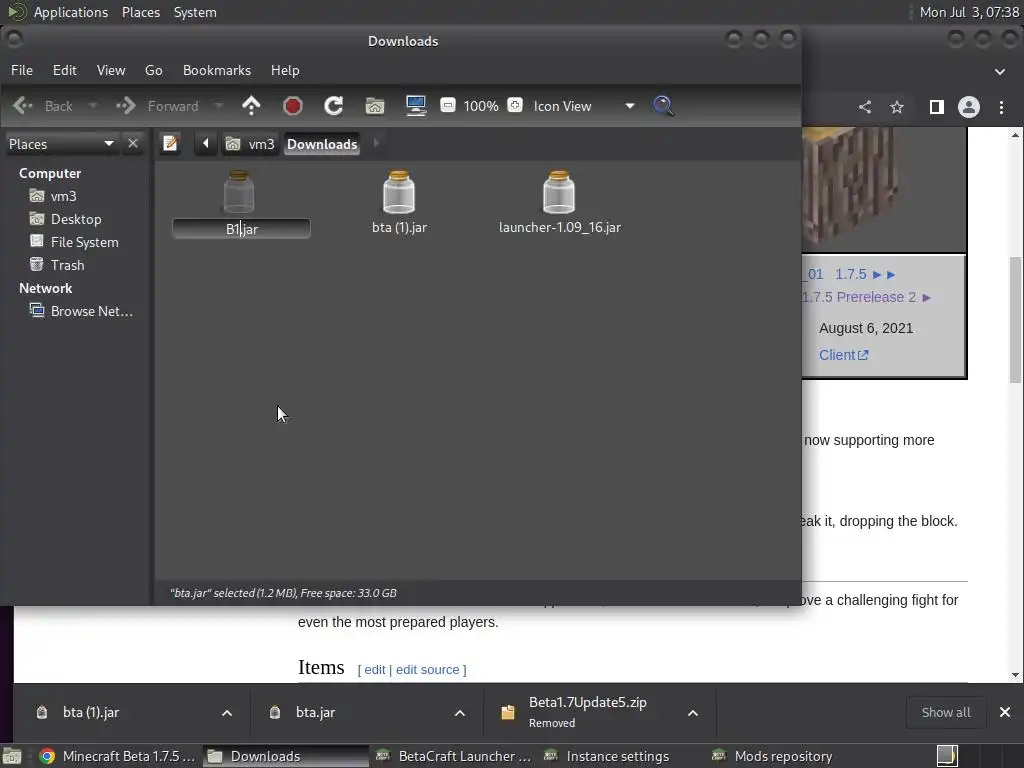Open Applications menu in top panel
Screen dimensions: 1024x768
click(x=71, y=12)
